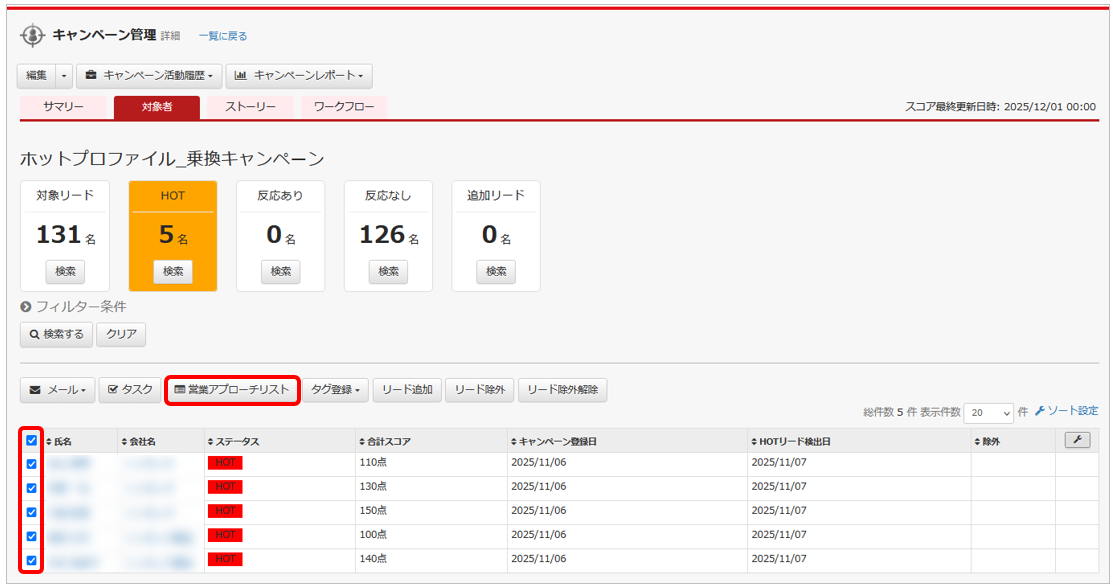Switch to the ワークフロー tab
The height and width of the screenshot is (587, 1113).
click(344, 107)
